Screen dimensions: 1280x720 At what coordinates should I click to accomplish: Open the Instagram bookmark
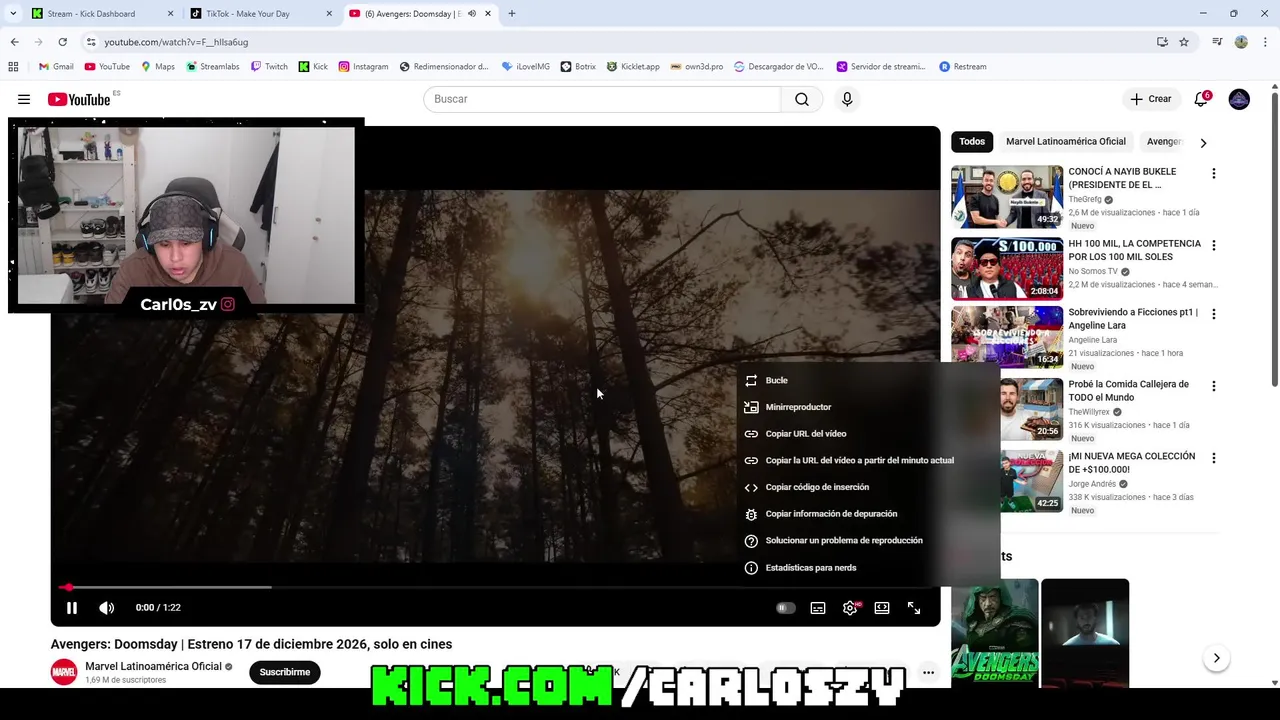tap(363, 67)
